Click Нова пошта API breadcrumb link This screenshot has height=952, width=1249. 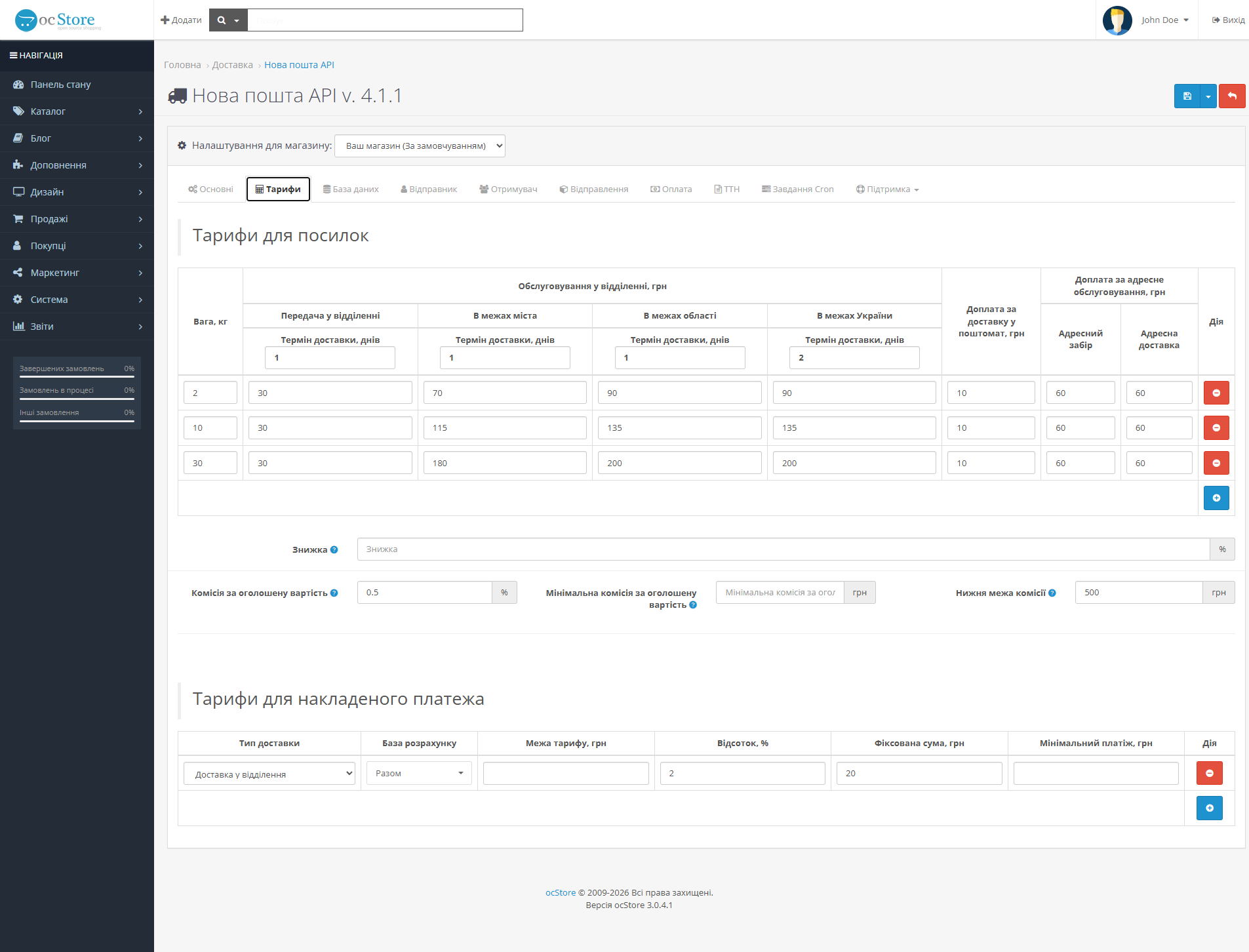299,65
